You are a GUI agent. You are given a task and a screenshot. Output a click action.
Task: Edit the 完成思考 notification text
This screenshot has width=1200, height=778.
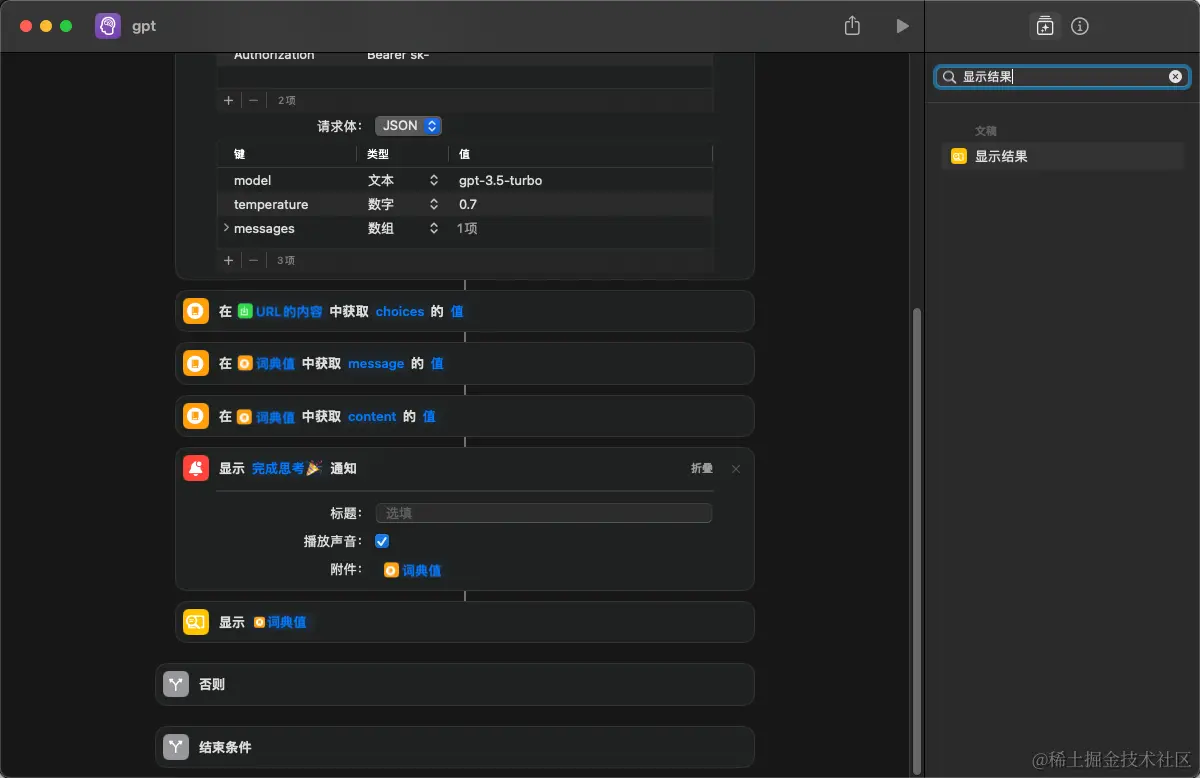(286, 468)
